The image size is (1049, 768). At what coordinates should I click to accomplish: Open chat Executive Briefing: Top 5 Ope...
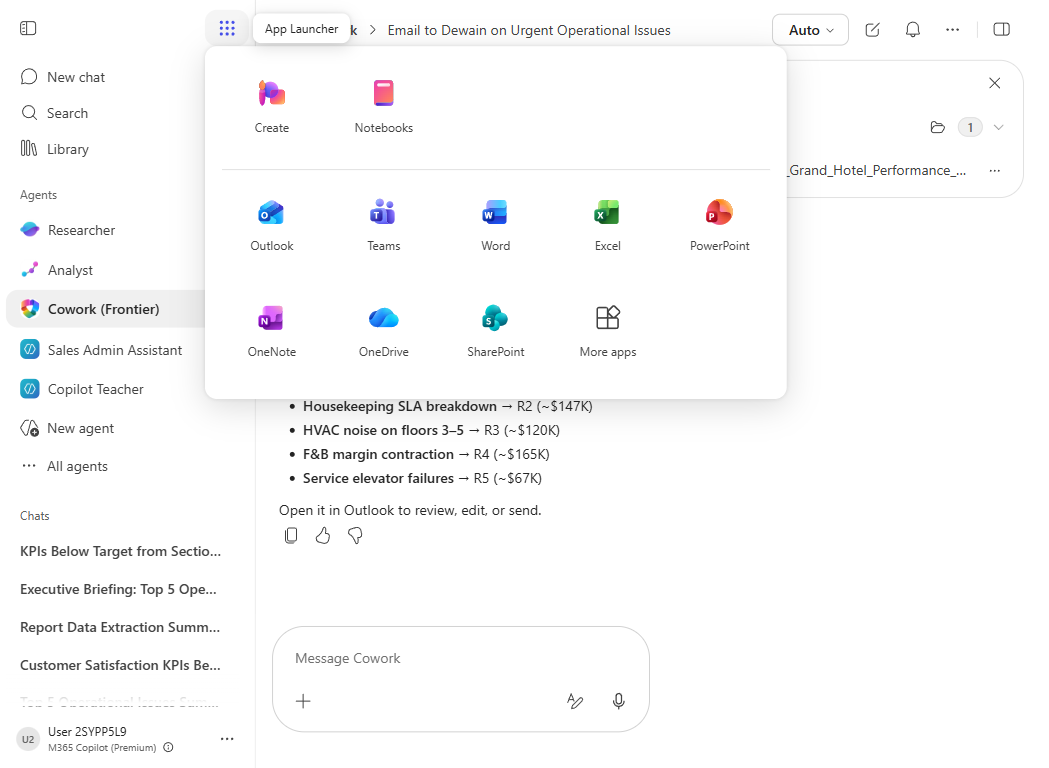click(x=118, y=589)
